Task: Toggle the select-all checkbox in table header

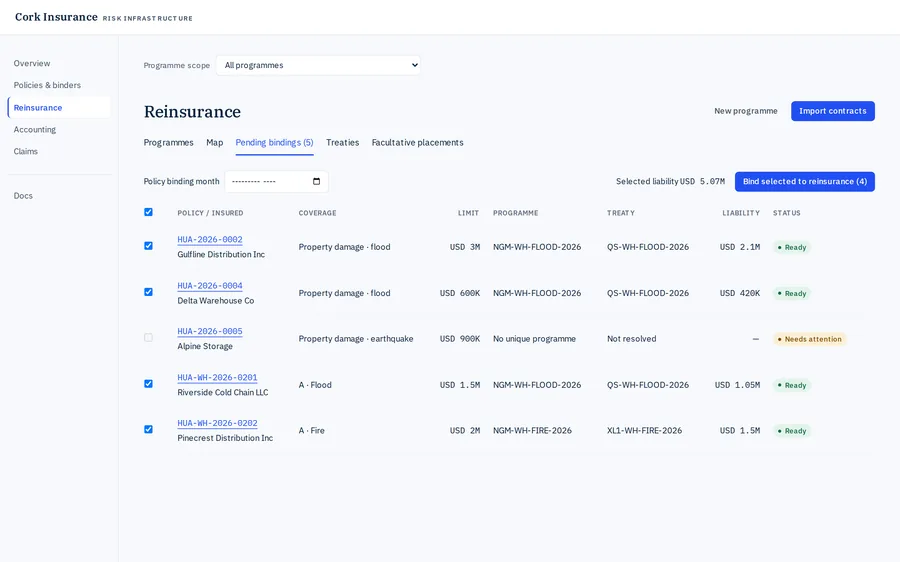Action: coord(148,212)
